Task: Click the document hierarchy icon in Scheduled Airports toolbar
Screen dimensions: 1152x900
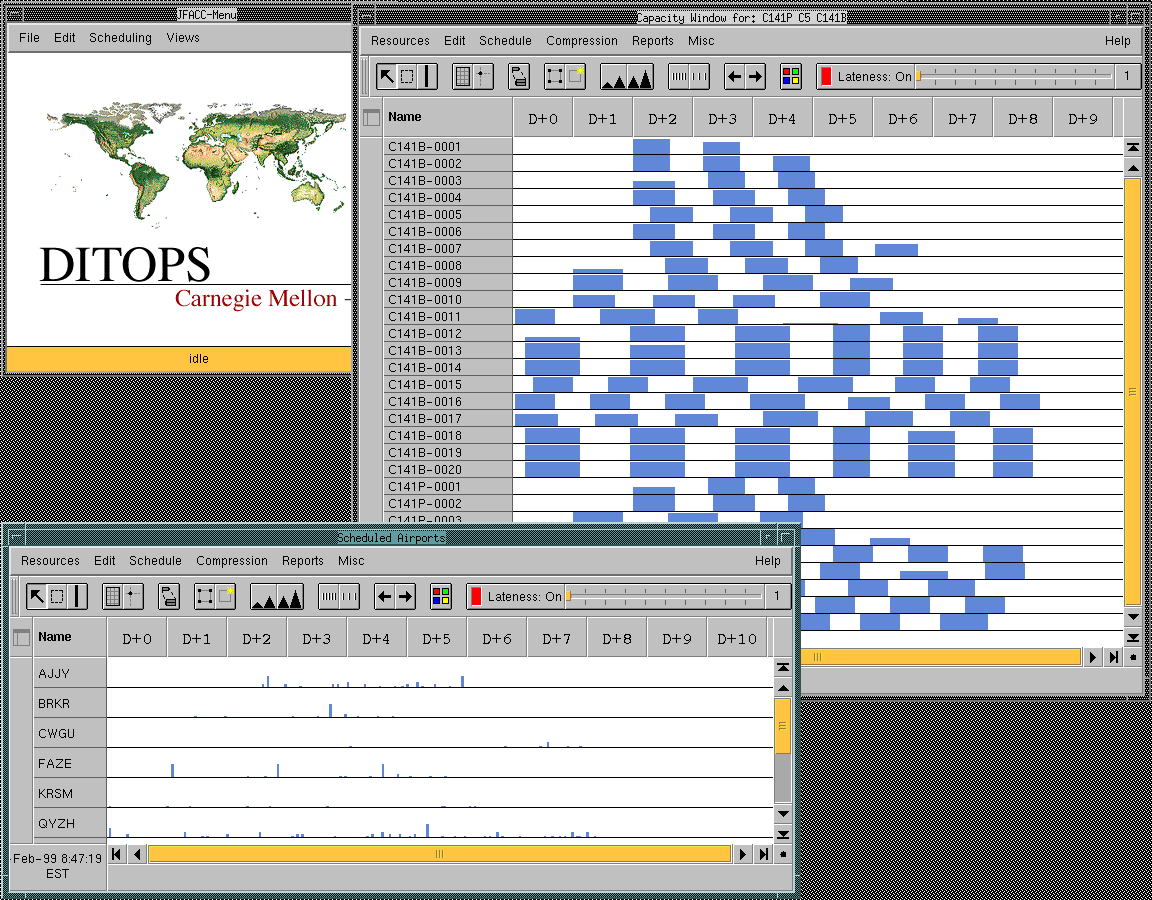Action: (169, 597)
